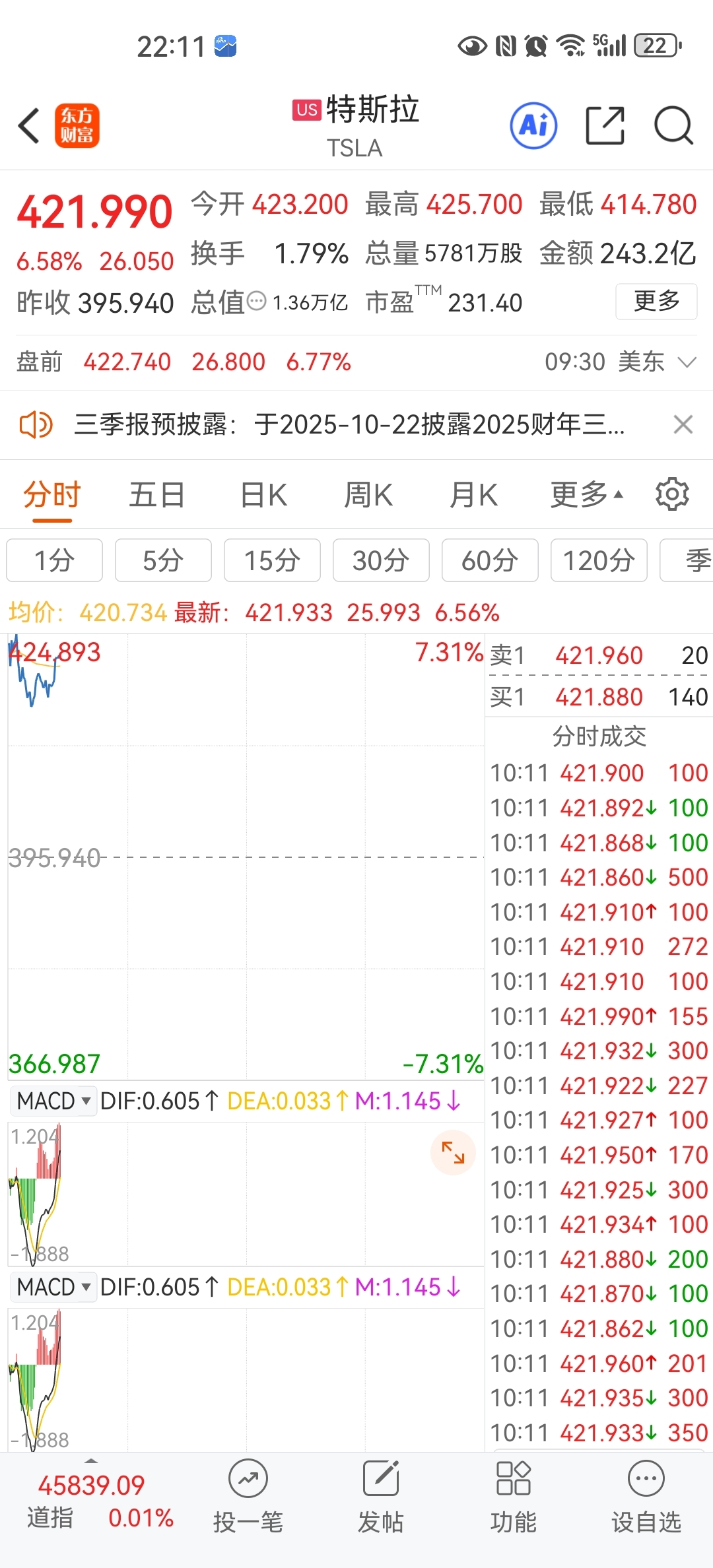
Task: Select the 120分 interval
Action: 599,560
